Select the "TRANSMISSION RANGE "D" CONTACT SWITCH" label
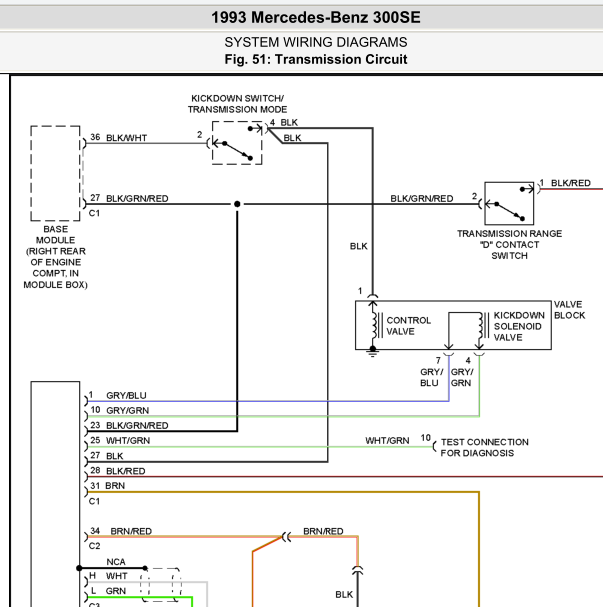The height and width of the screenshot is (607, 603). [509, 245]
